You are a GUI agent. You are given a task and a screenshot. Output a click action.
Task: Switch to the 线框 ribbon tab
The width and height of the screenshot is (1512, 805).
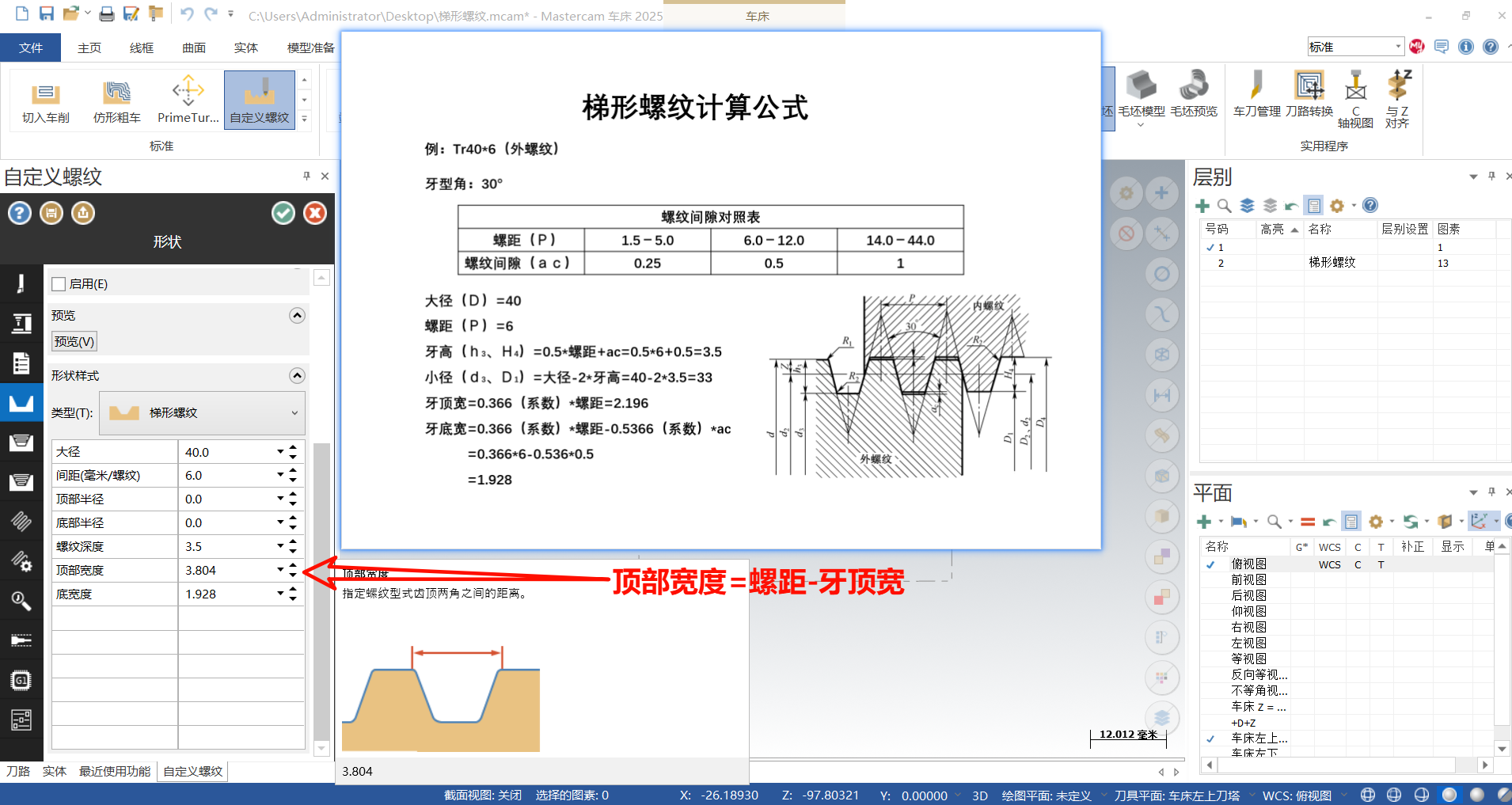point(142,47)
